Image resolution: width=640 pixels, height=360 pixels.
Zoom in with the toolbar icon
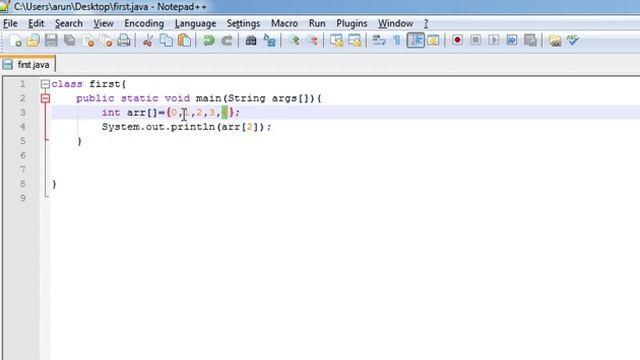pyautogui.click(x=294, y=40)
